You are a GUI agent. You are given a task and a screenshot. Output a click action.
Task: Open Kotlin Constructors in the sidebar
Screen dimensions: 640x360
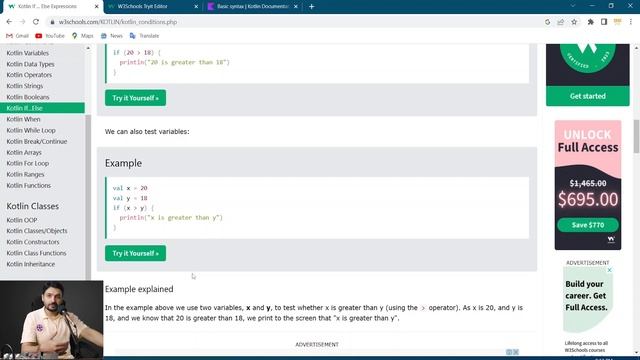point(33,242)
